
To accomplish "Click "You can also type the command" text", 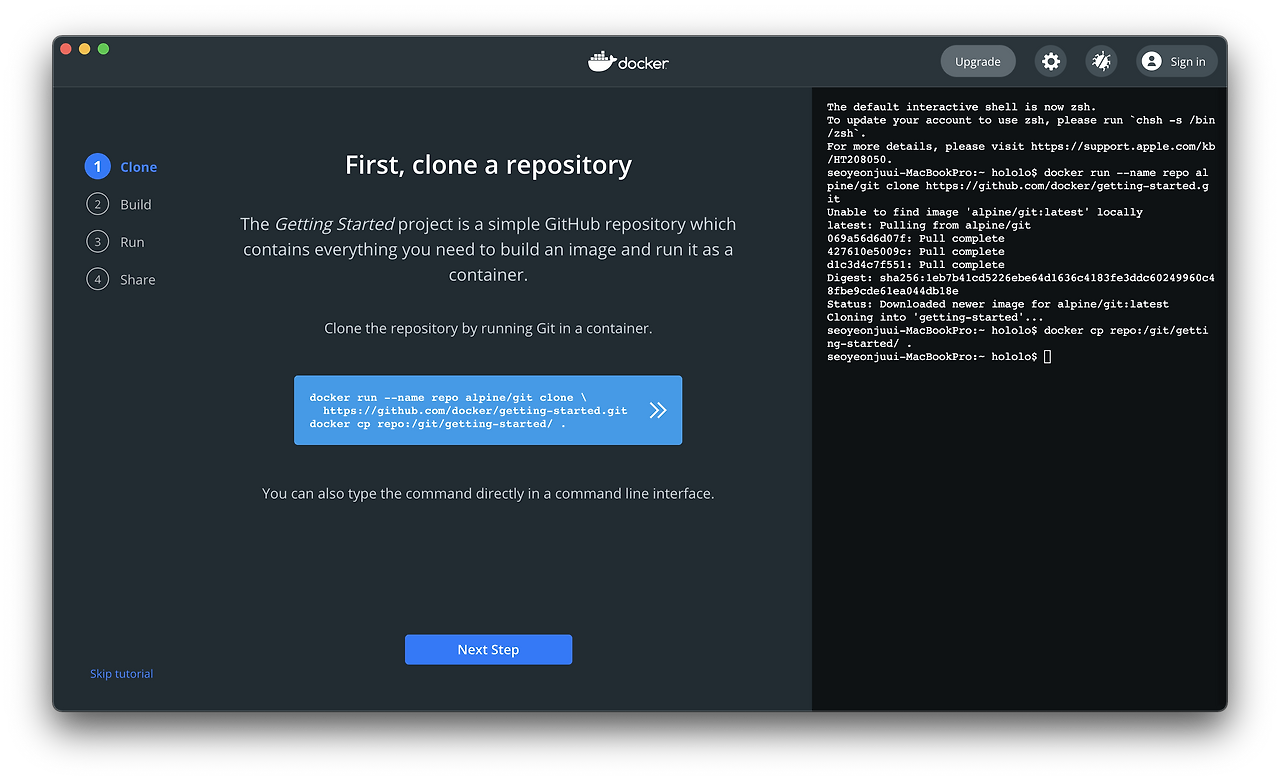I will pyautogui.click(x=488, y=493).
